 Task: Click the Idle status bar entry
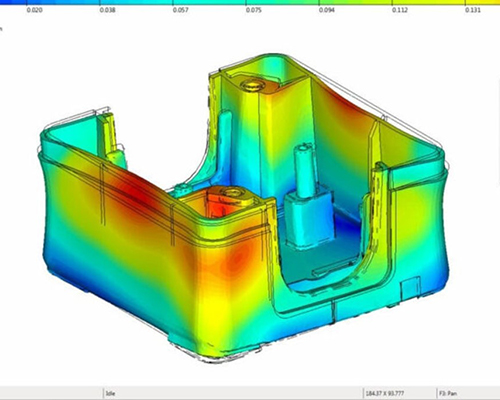click(111, 394)
